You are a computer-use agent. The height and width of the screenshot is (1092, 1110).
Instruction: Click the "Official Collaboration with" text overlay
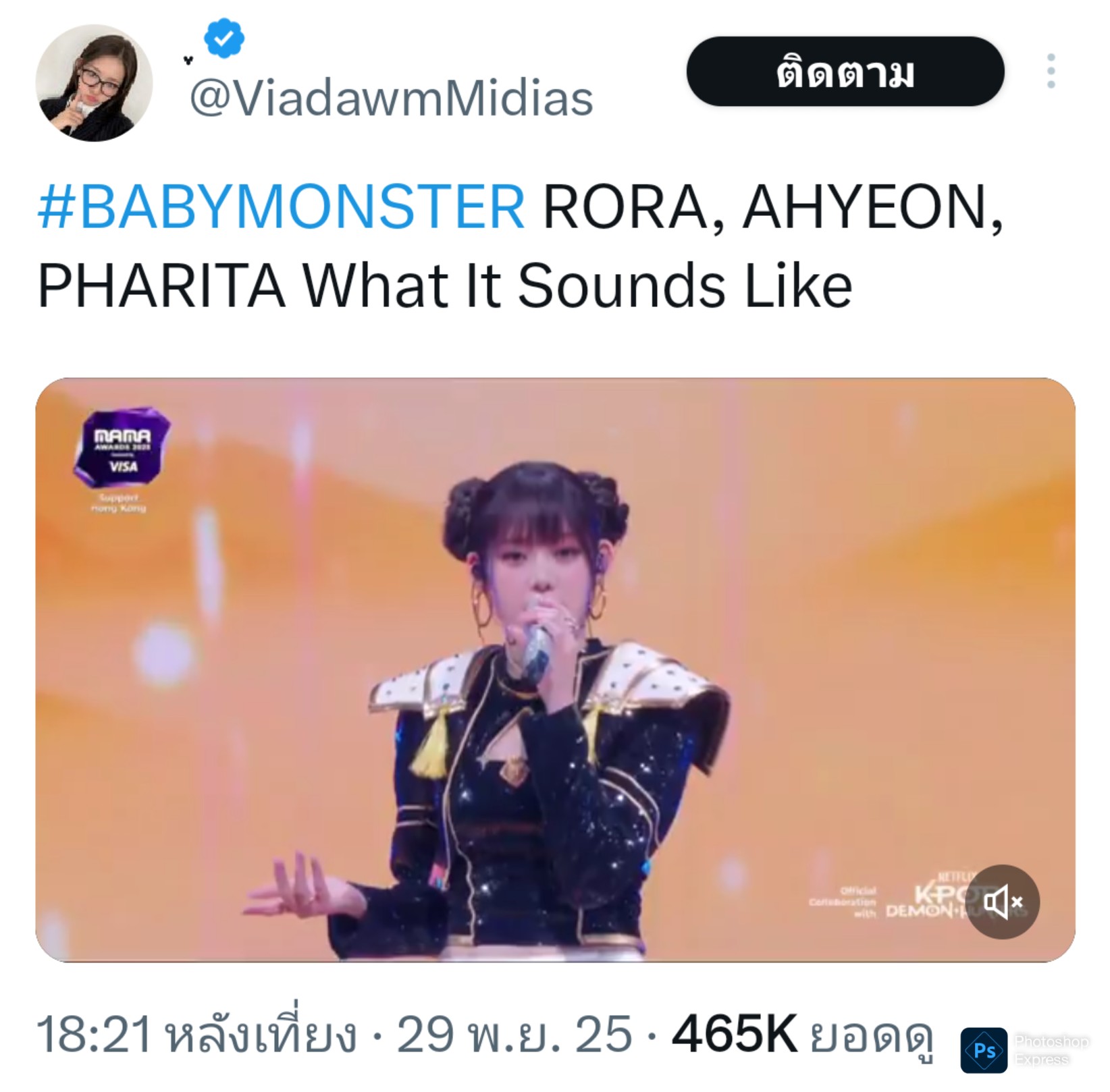843,902
